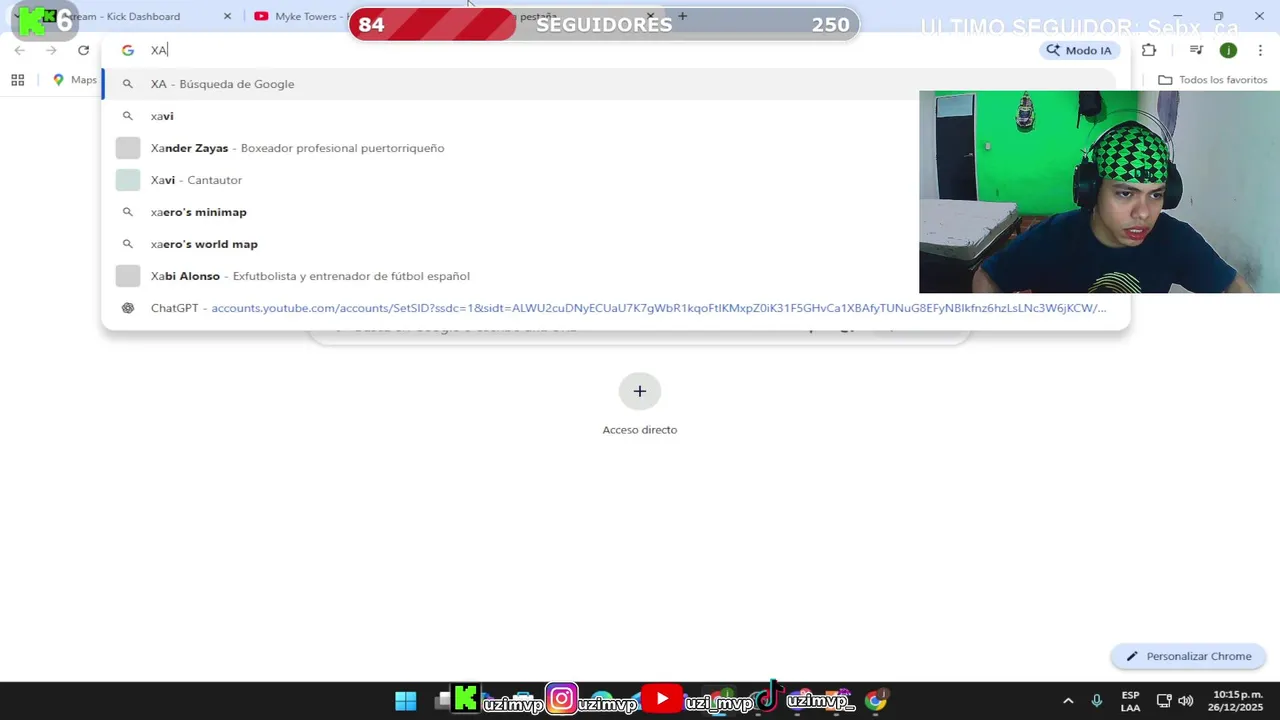Open the media controls icon in toolbar
Screen dimensions: 1280x720
click(1196, 50)
